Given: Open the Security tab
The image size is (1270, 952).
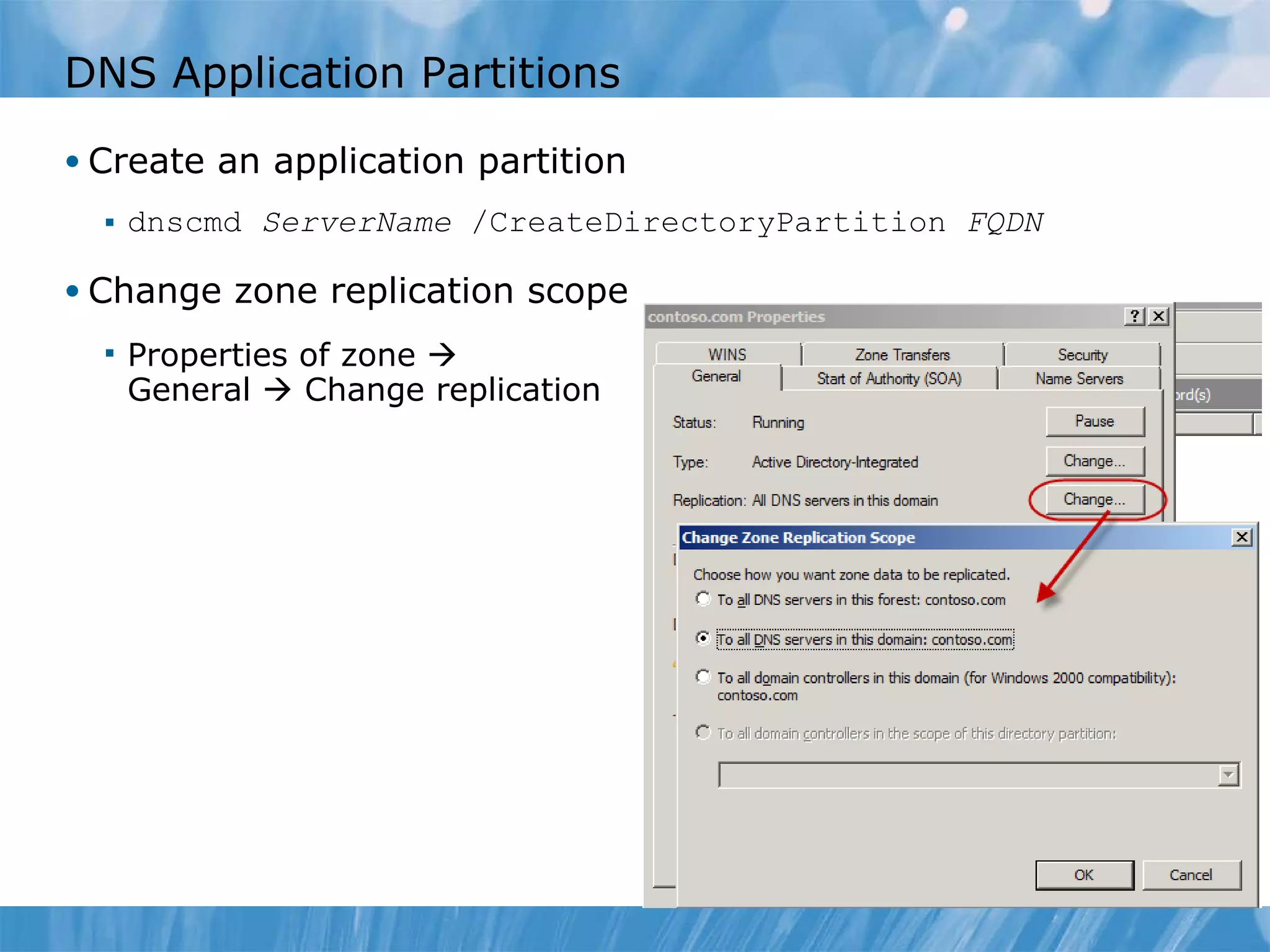Looking at the screenshot, I should coord(1082,354).
